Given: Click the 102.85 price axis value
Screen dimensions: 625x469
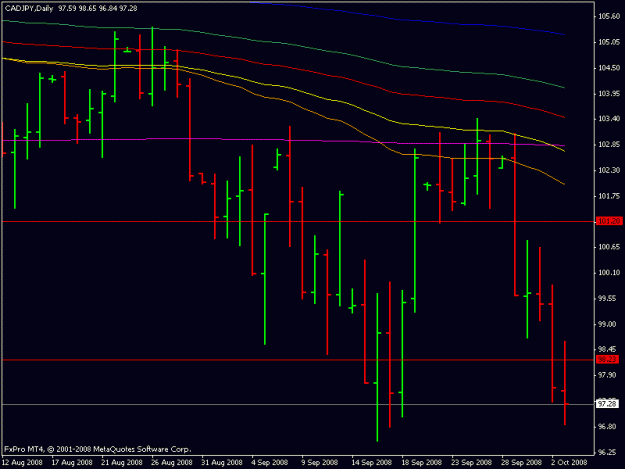Looking at the screenshot, I should [609, 145].
